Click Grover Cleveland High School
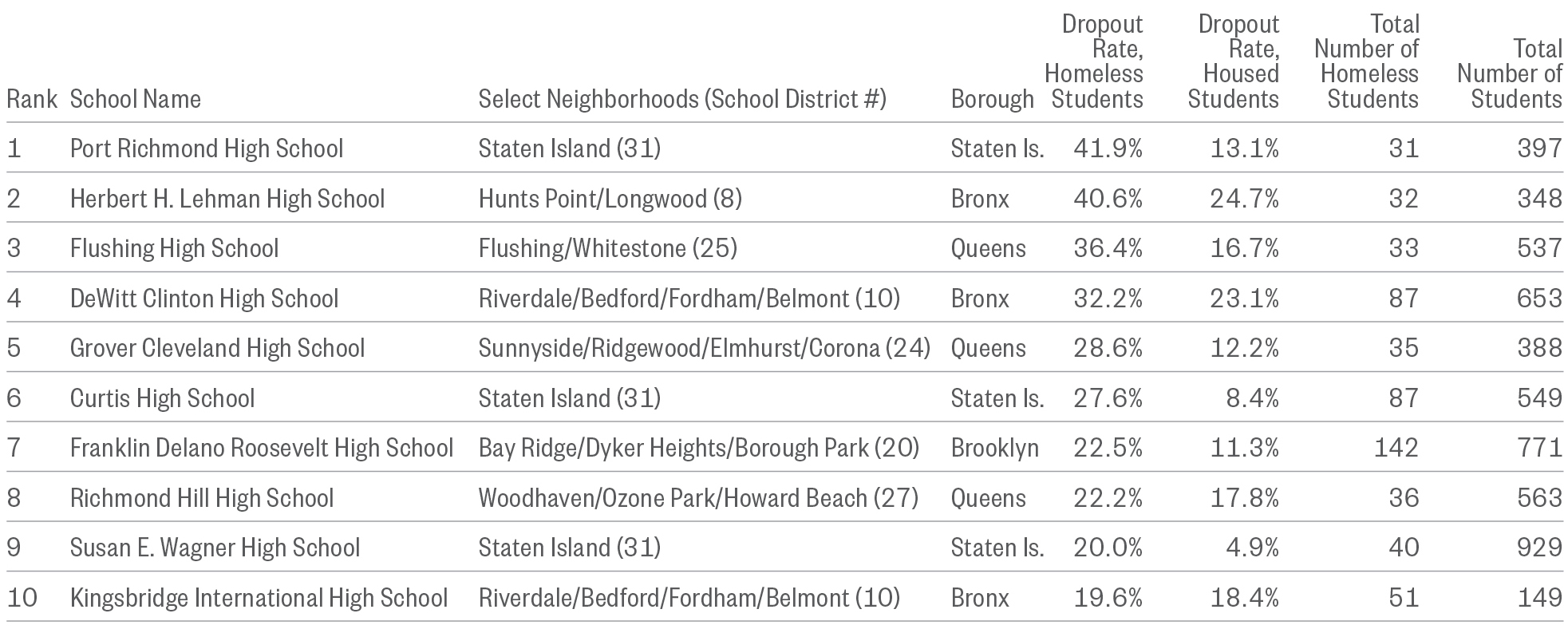This screenshot has width=1568, height=637. (x=217, y=348)
